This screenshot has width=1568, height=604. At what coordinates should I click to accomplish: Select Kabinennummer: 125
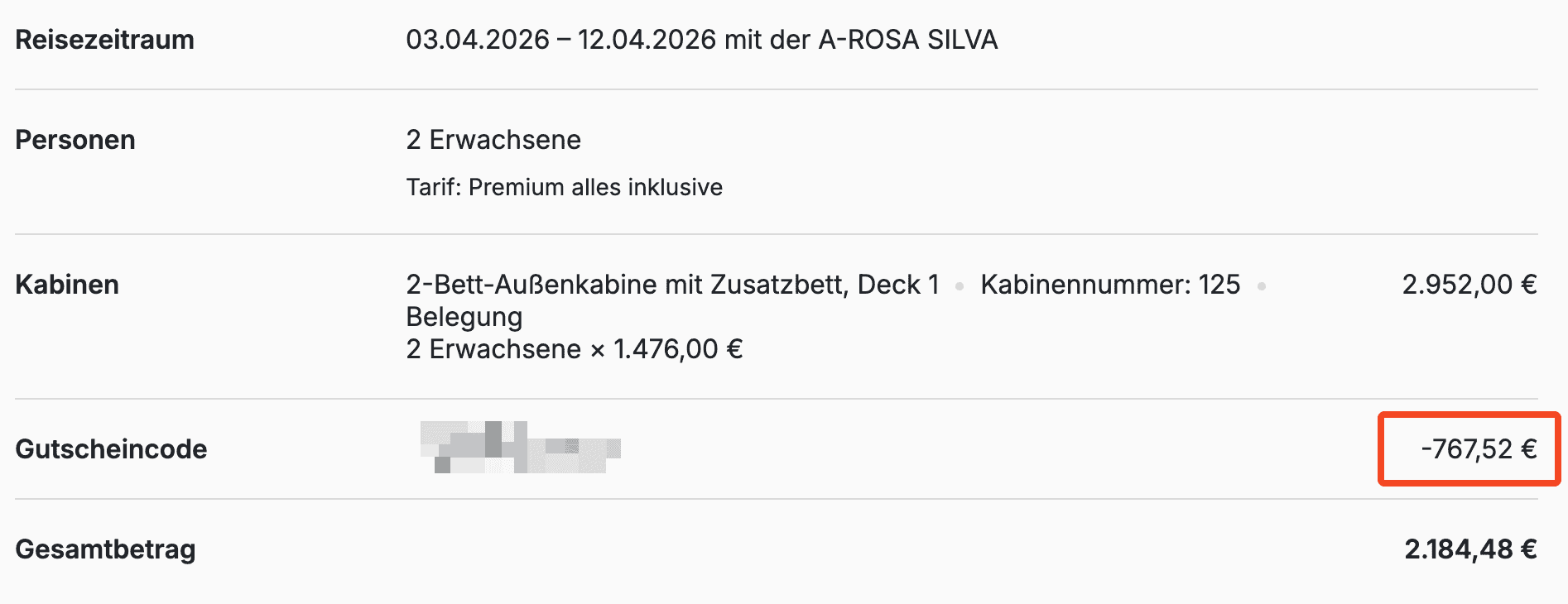[x=1110, y=285]
